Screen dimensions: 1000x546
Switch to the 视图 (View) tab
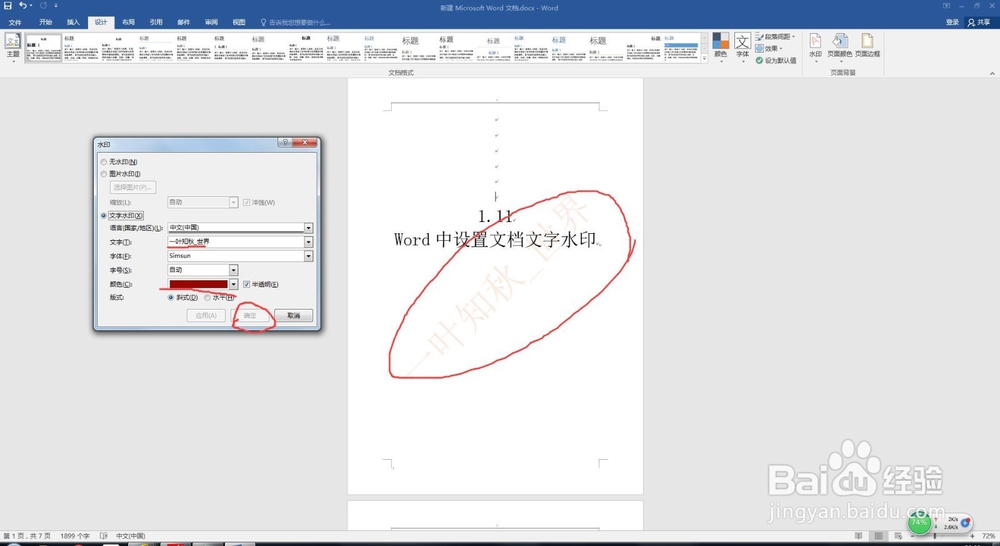click(239, 22)
